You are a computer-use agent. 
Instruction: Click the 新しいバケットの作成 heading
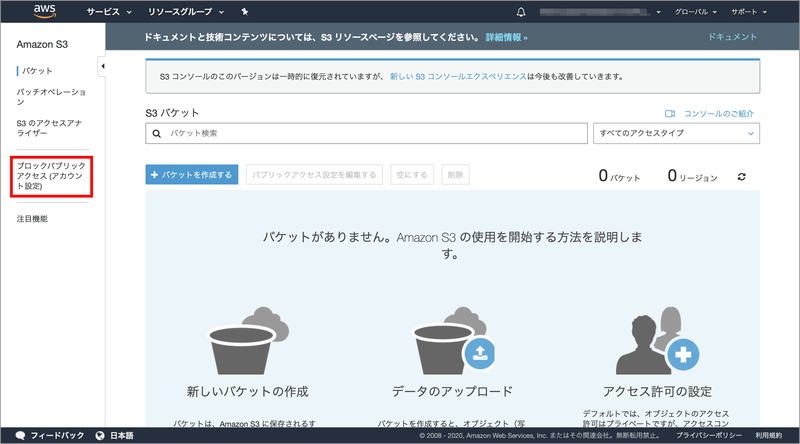[247, 391]
